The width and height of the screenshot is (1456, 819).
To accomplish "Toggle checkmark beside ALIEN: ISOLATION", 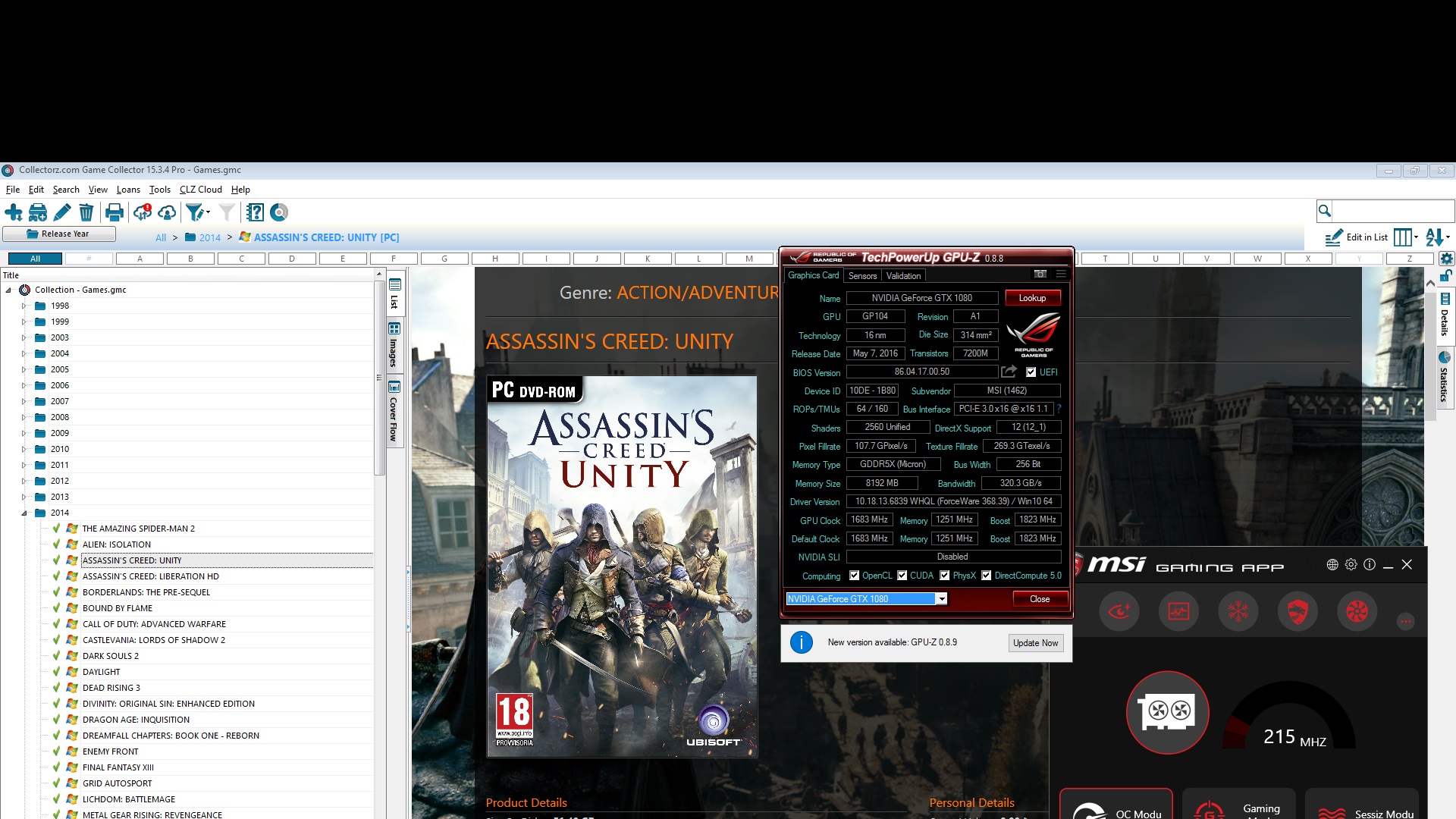I will point(56,544).
